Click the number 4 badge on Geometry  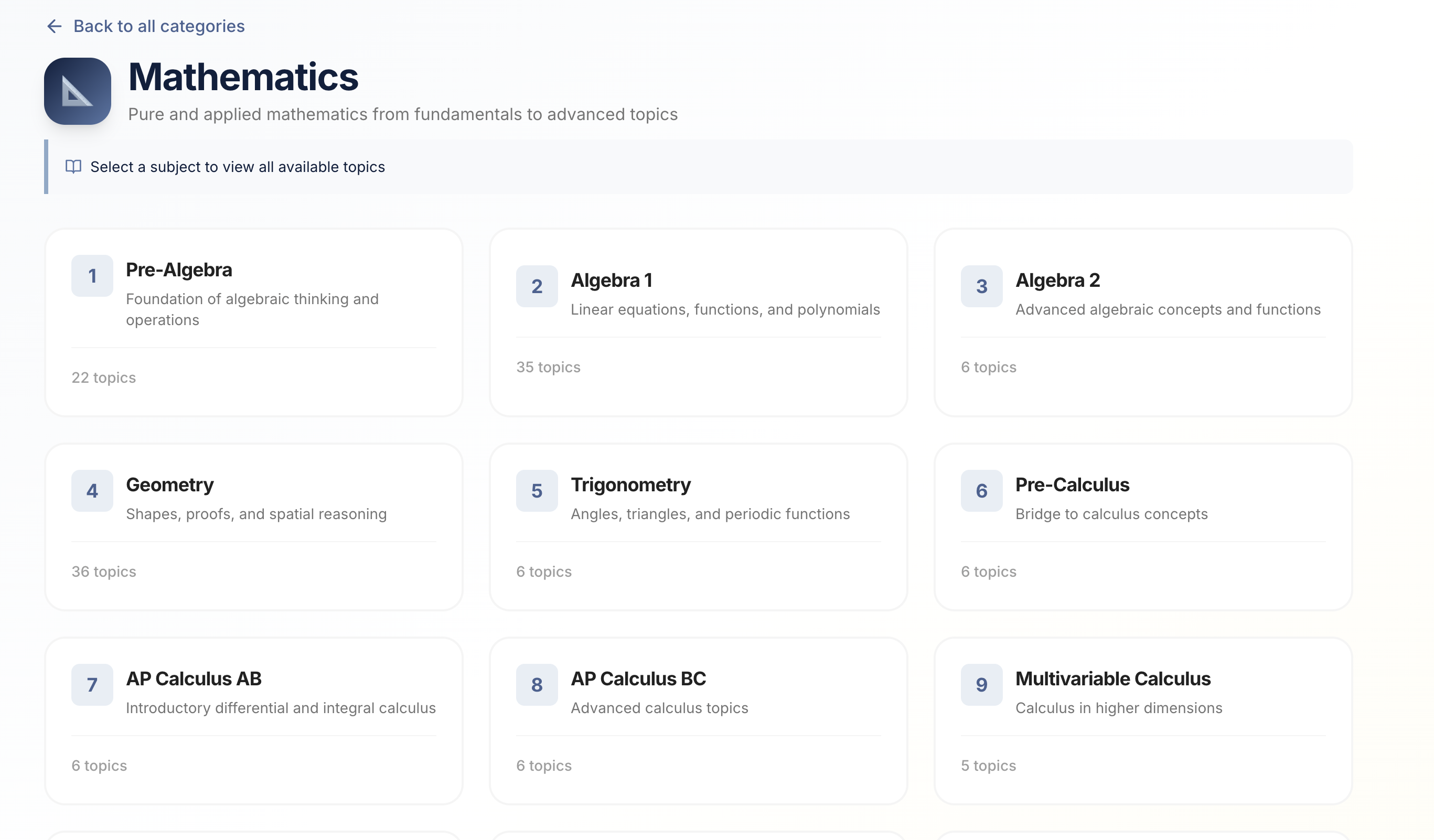pyautogui.click(x=92, y=491)
